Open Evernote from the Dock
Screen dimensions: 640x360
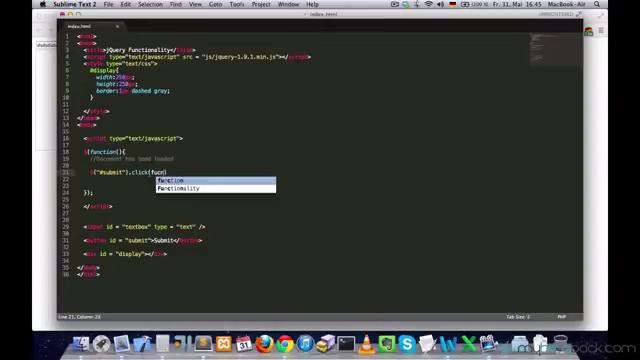tap(387, 344)
